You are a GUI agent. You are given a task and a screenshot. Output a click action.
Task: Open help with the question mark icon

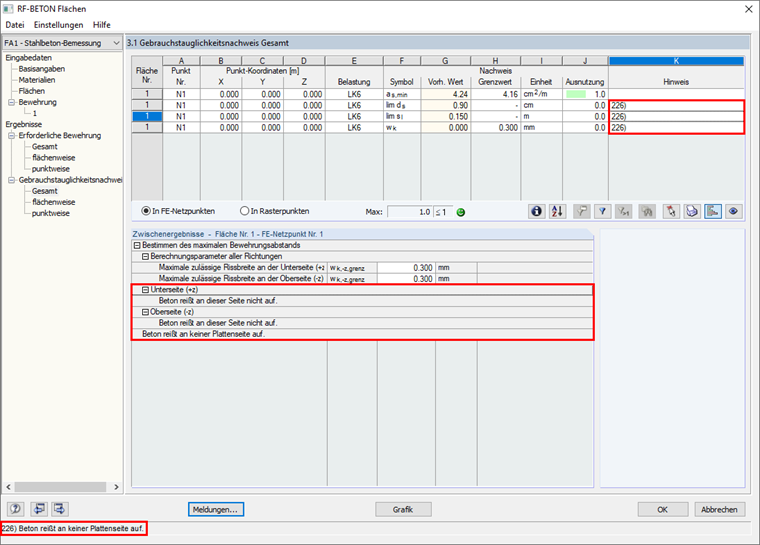click(x=16, y=509)
